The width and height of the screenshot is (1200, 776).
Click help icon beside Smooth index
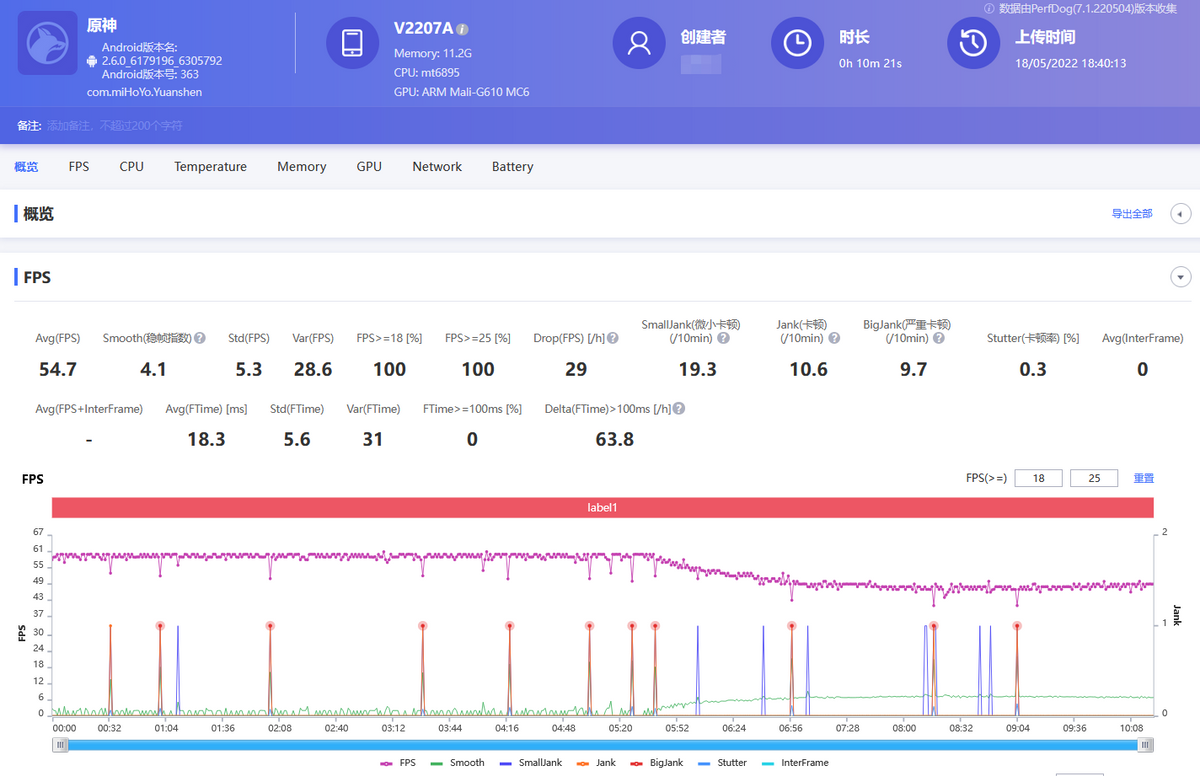point(200,338)
